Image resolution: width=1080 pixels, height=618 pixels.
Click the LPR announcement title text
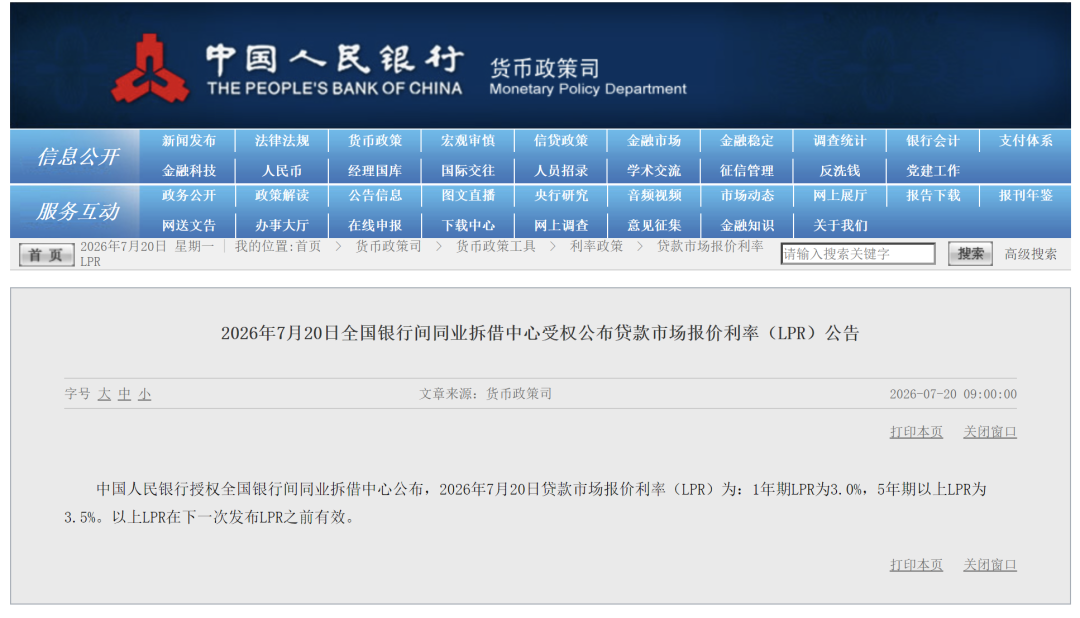(540, 333)
